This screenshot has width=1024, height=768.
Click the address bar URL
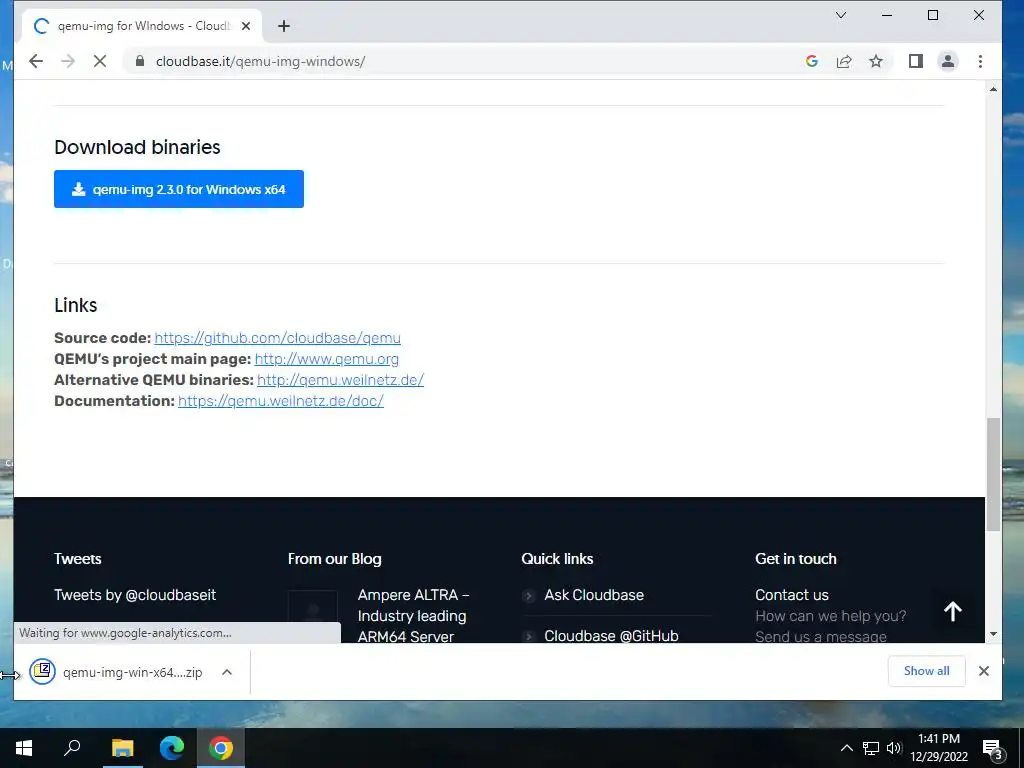click(x=260, y=61)
